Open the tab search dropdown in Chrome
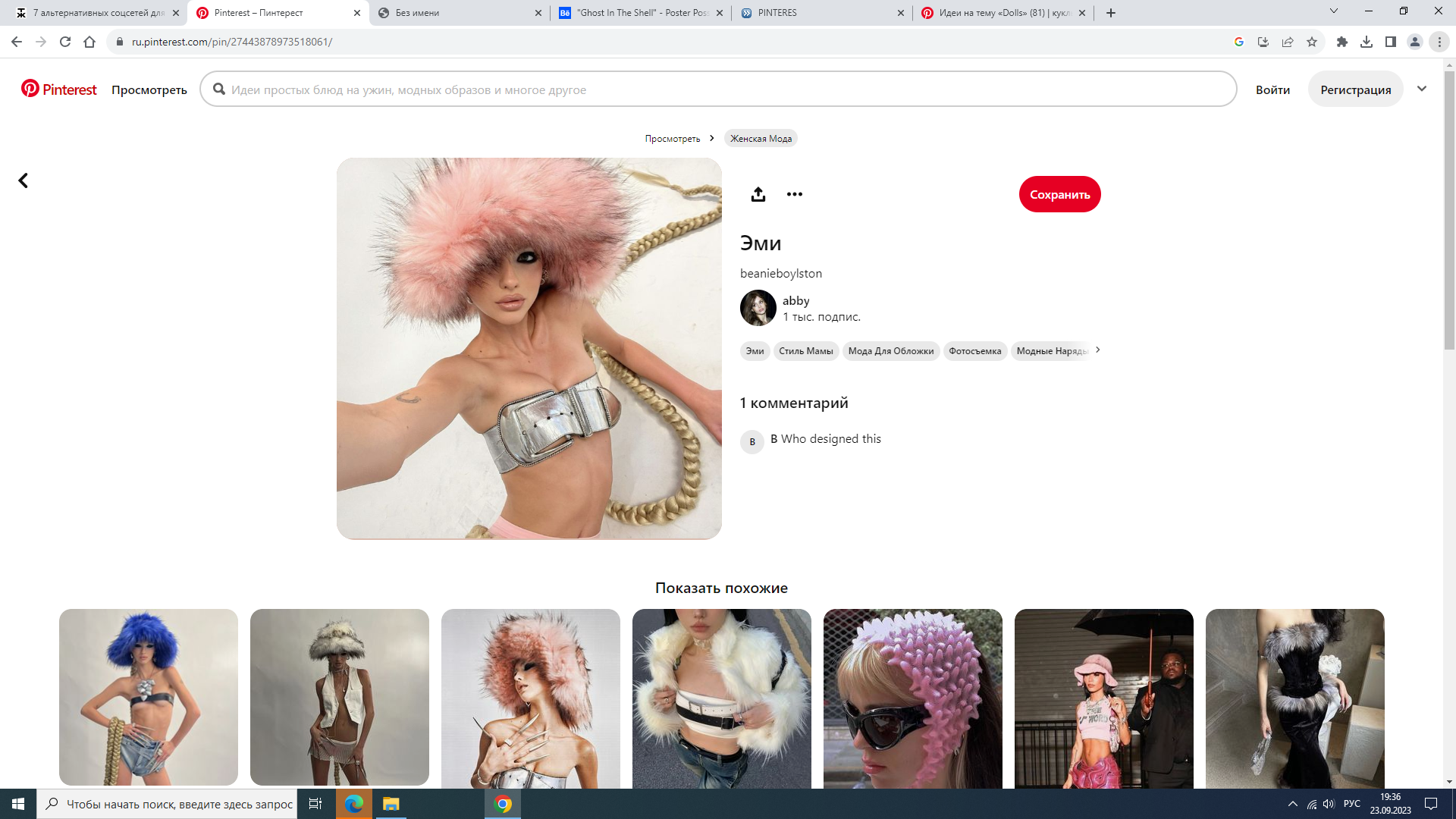 point(1334,11)
